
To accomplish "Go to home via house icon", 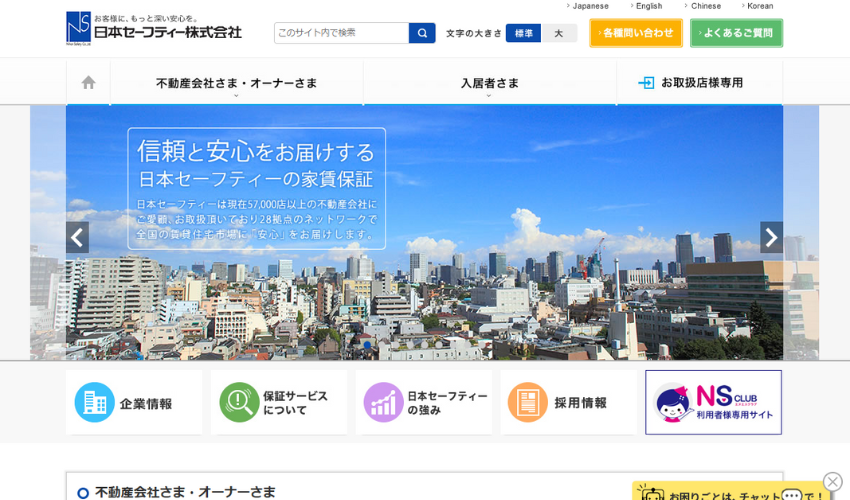I will pyautogui.click(x=88, y=82).
